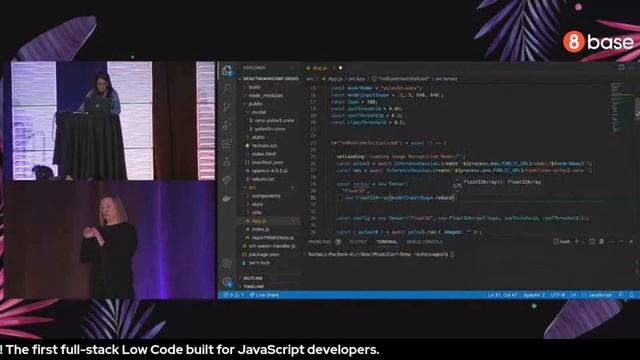Open the MongoDB leaf icon in activity bar
640x360 pixels.
[x=227, y=199]
